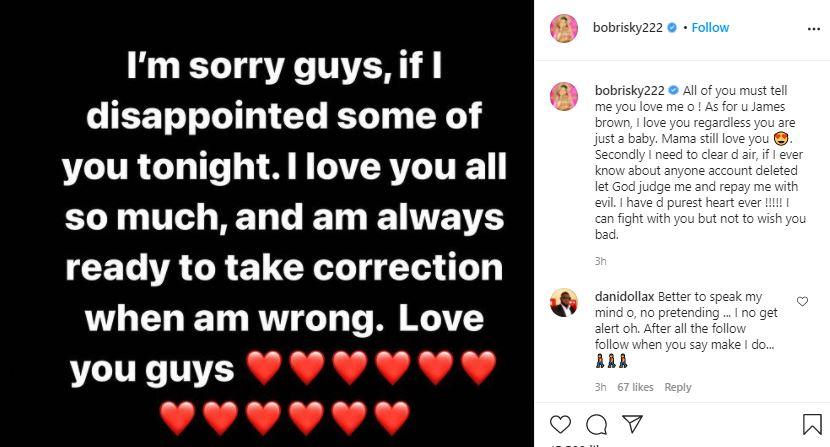Open the comment bubble icon

pyautogui.click(x=596, y=424)
